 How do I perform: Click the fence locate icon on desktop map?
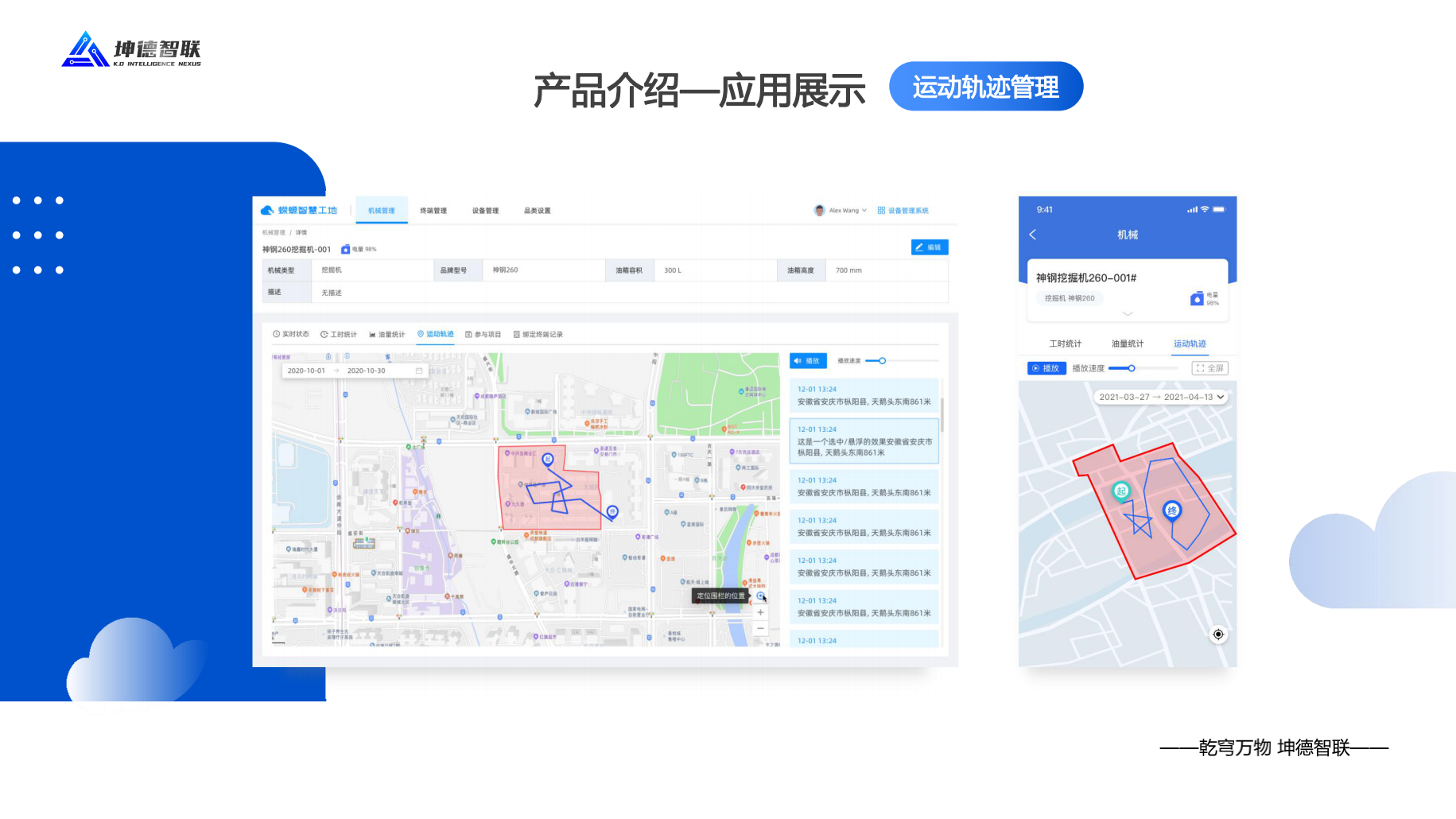pyautogui.click(x=760, y=596)
